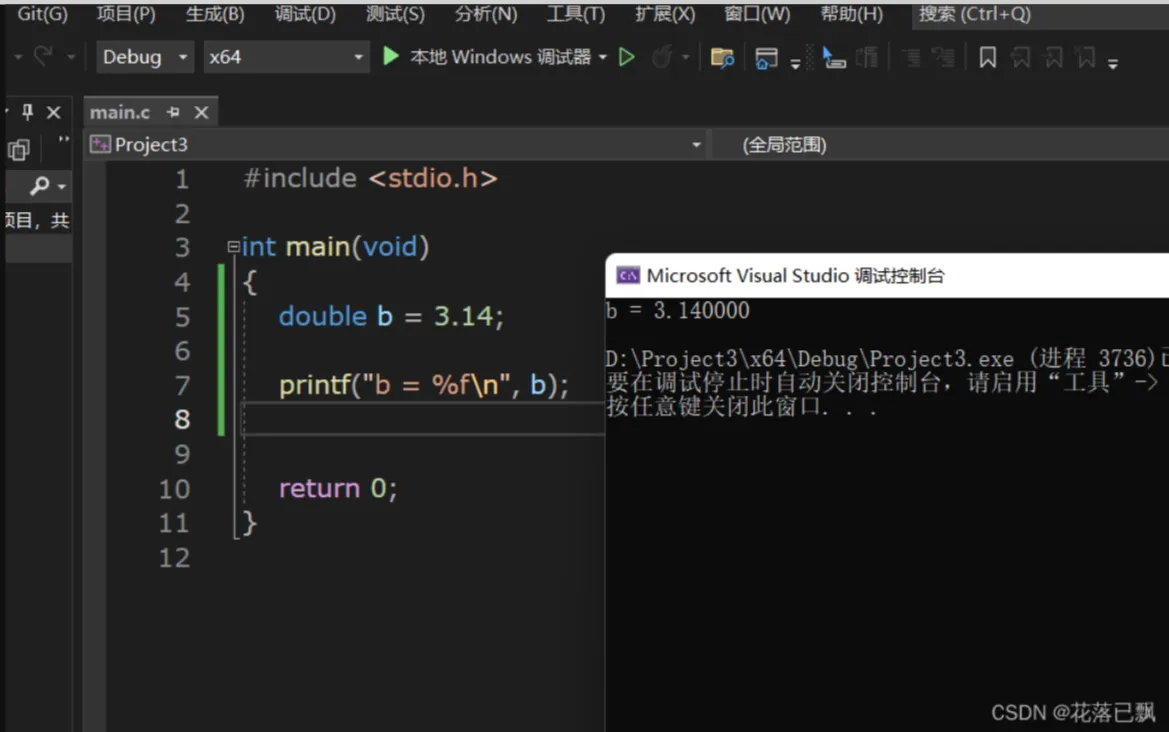Viewport: 1169px width, 732px height.
Task: Open the find-in-files folder icon
Action: tap(722, 57)
